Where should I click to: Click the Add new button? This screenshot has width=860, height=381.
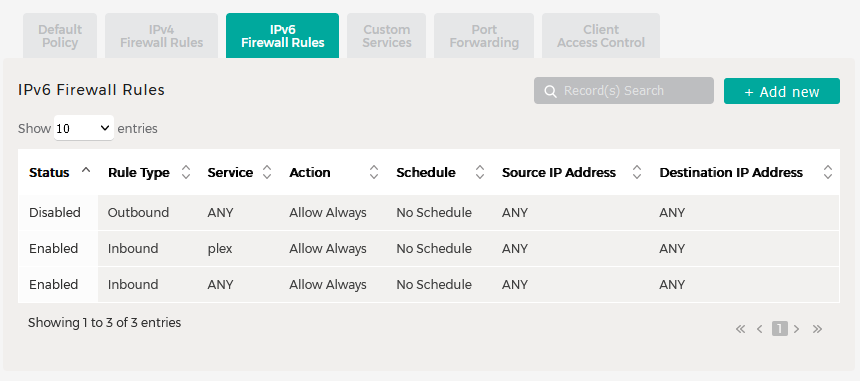coord(782,91)
